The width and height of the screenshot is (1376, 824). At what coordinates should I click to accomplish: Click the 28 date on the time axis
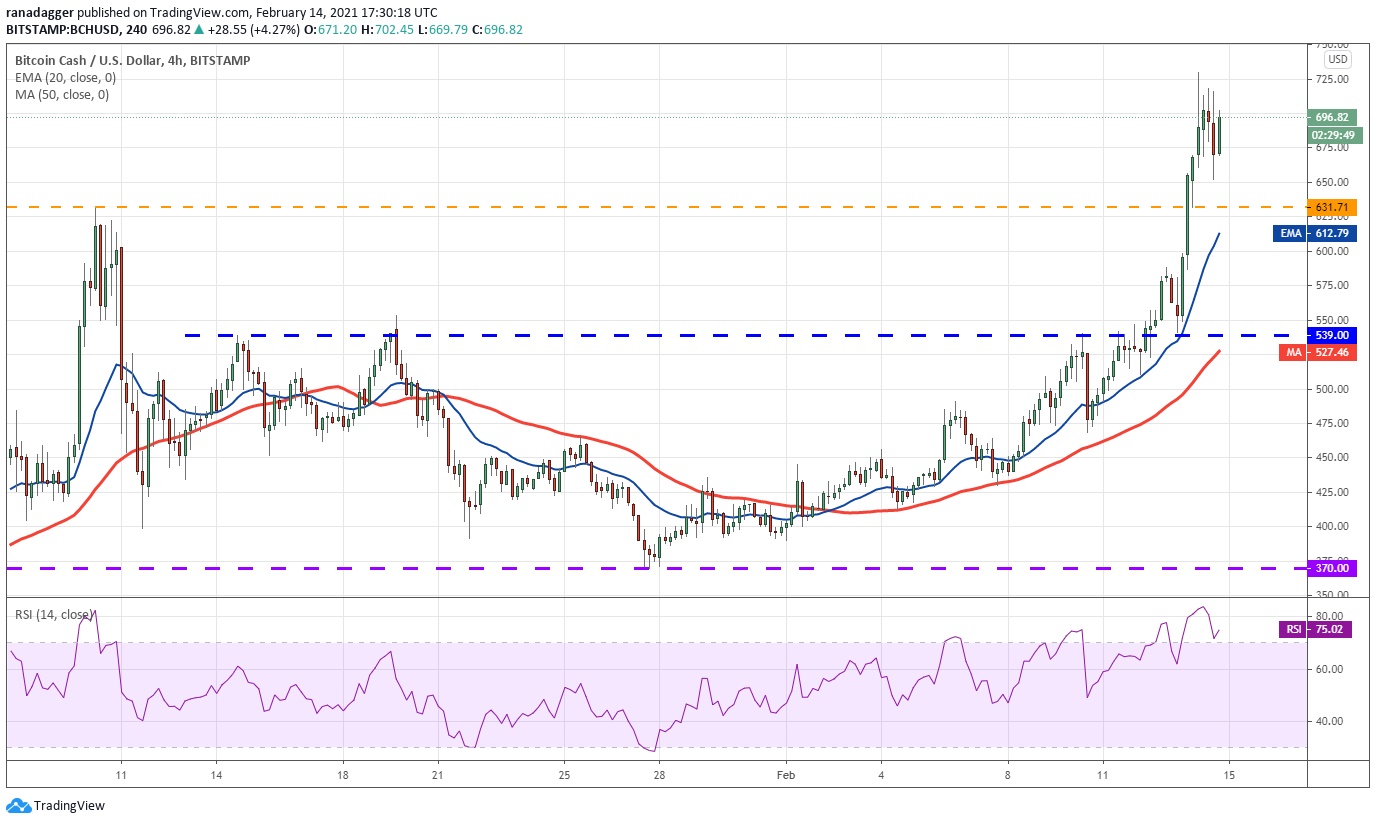[659, 775]
